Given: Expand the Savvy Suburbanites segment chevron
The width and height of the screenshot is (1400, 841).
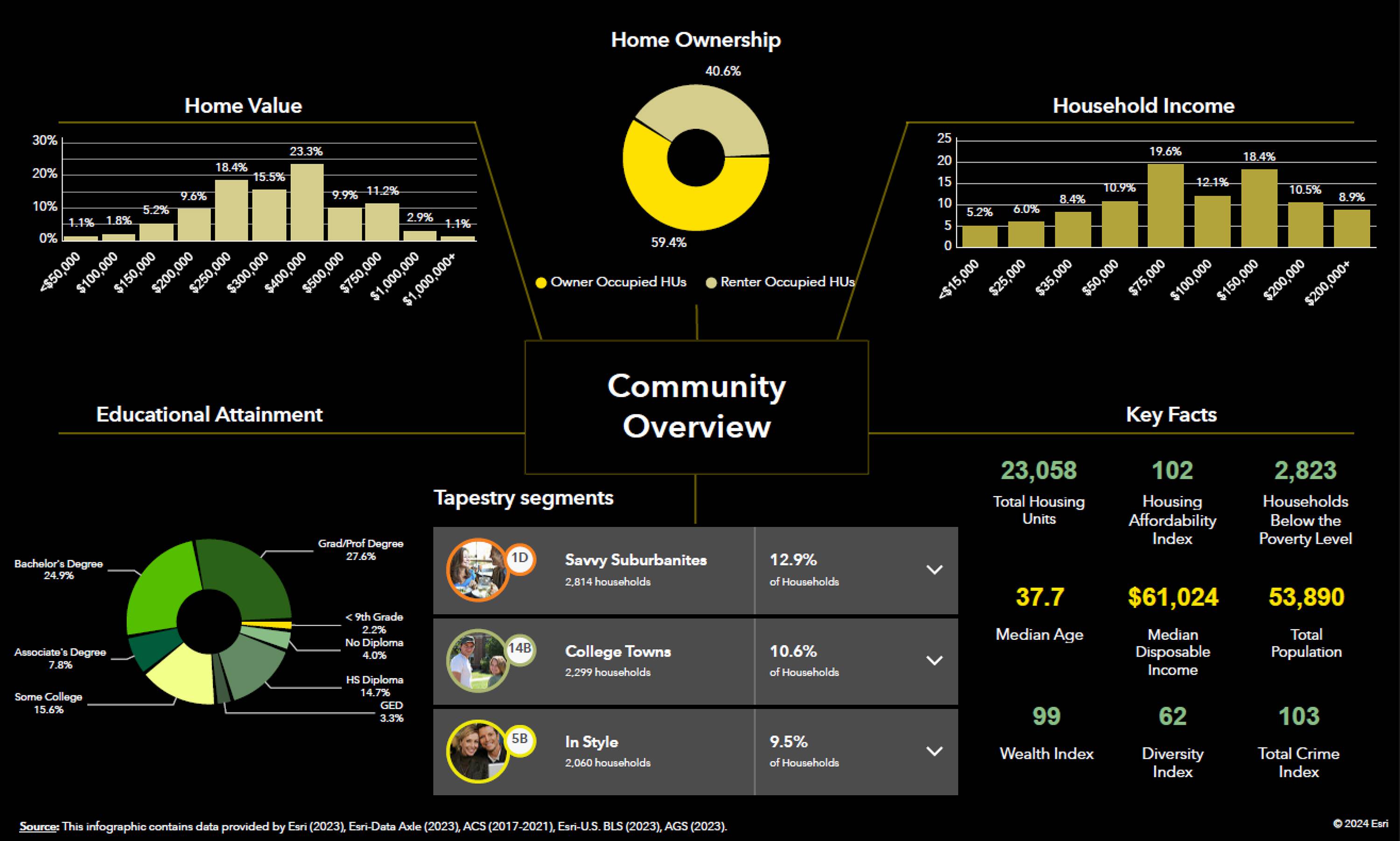Looking at the screenshot, I should 934,569.
